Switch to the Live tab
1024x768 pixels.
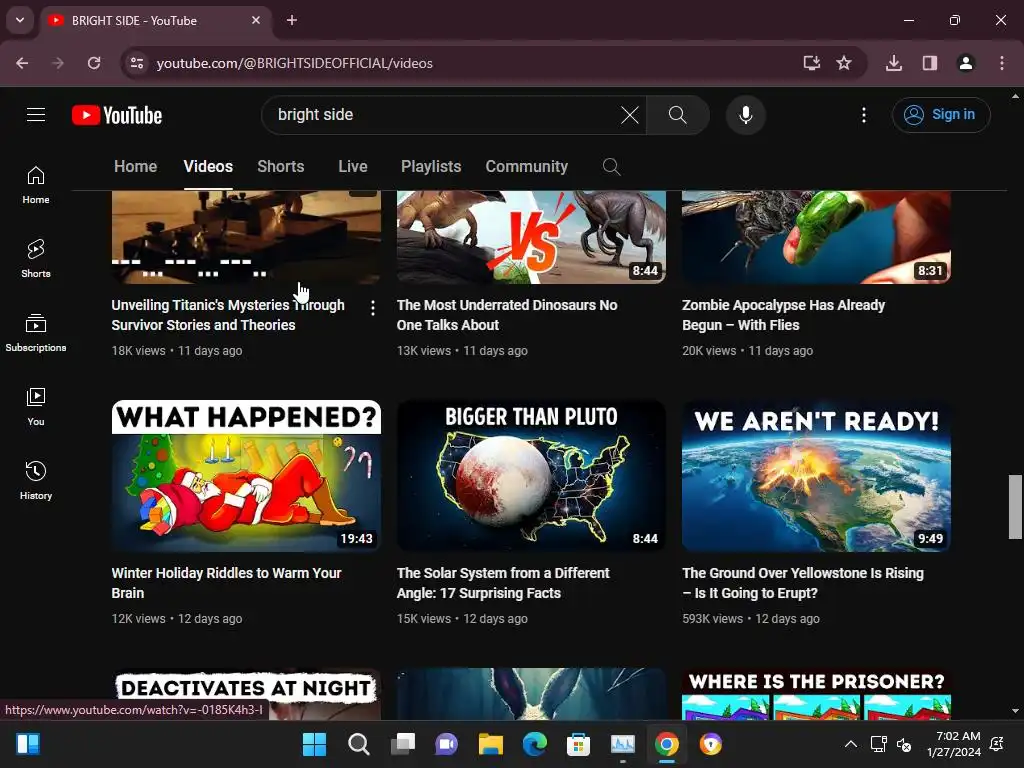[x=353, y=167]
